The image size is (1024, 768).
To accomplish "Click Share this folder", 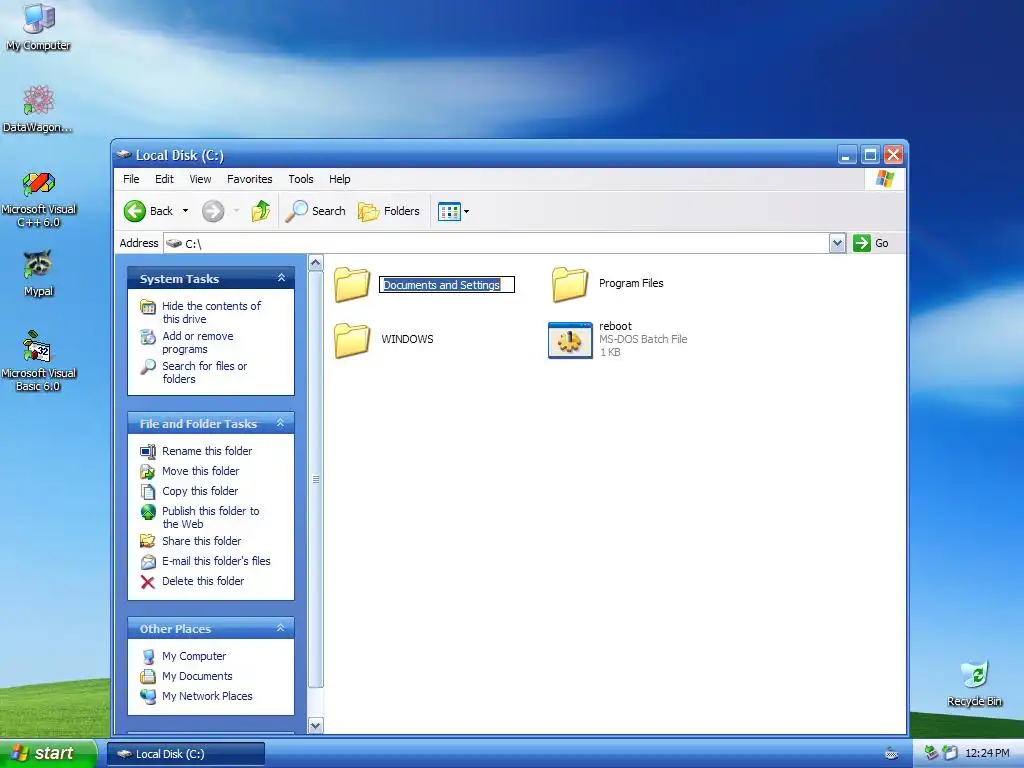I will (202, 541).
